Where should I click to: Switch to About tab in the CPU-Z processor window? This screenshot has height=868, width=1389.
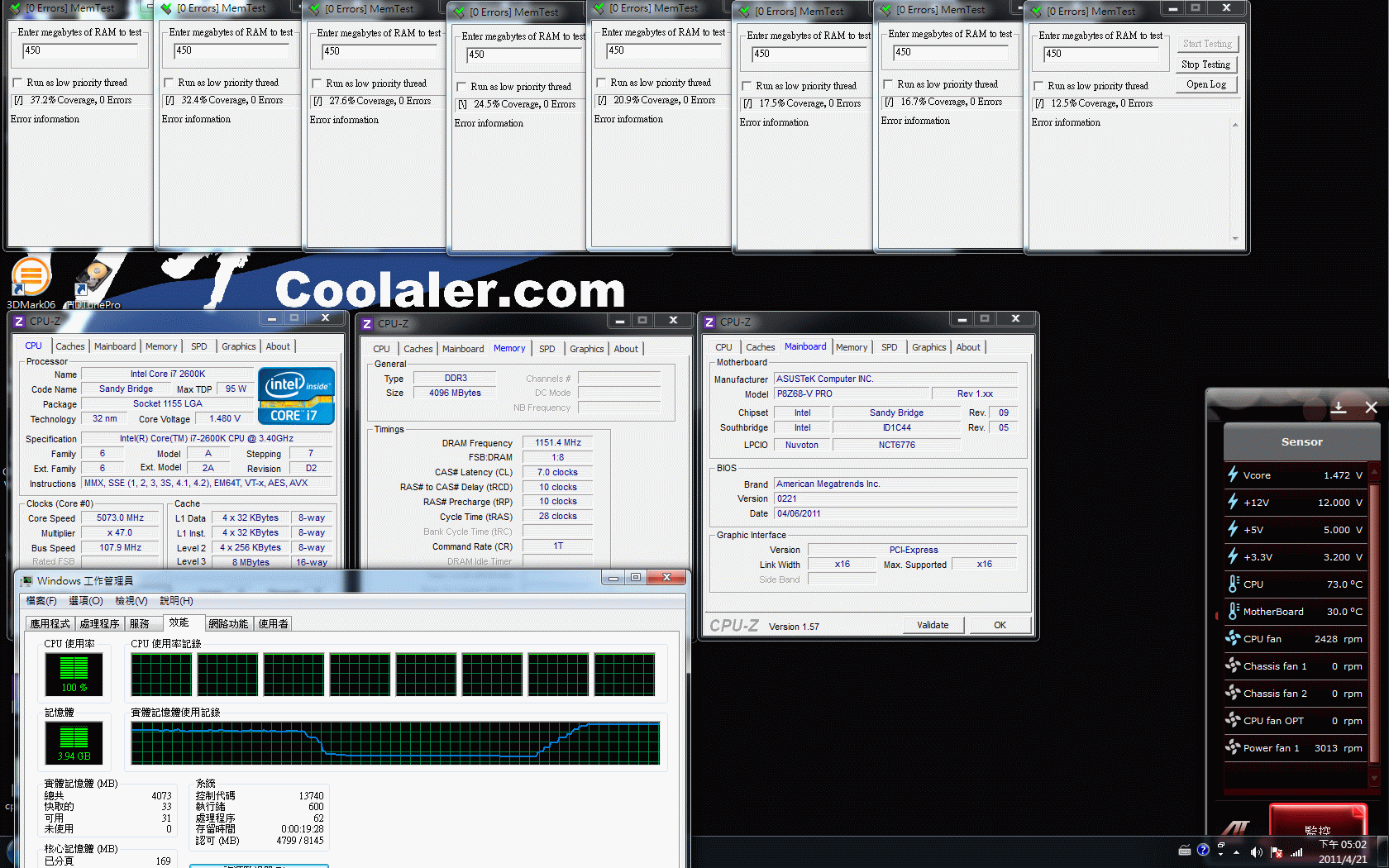278,346
